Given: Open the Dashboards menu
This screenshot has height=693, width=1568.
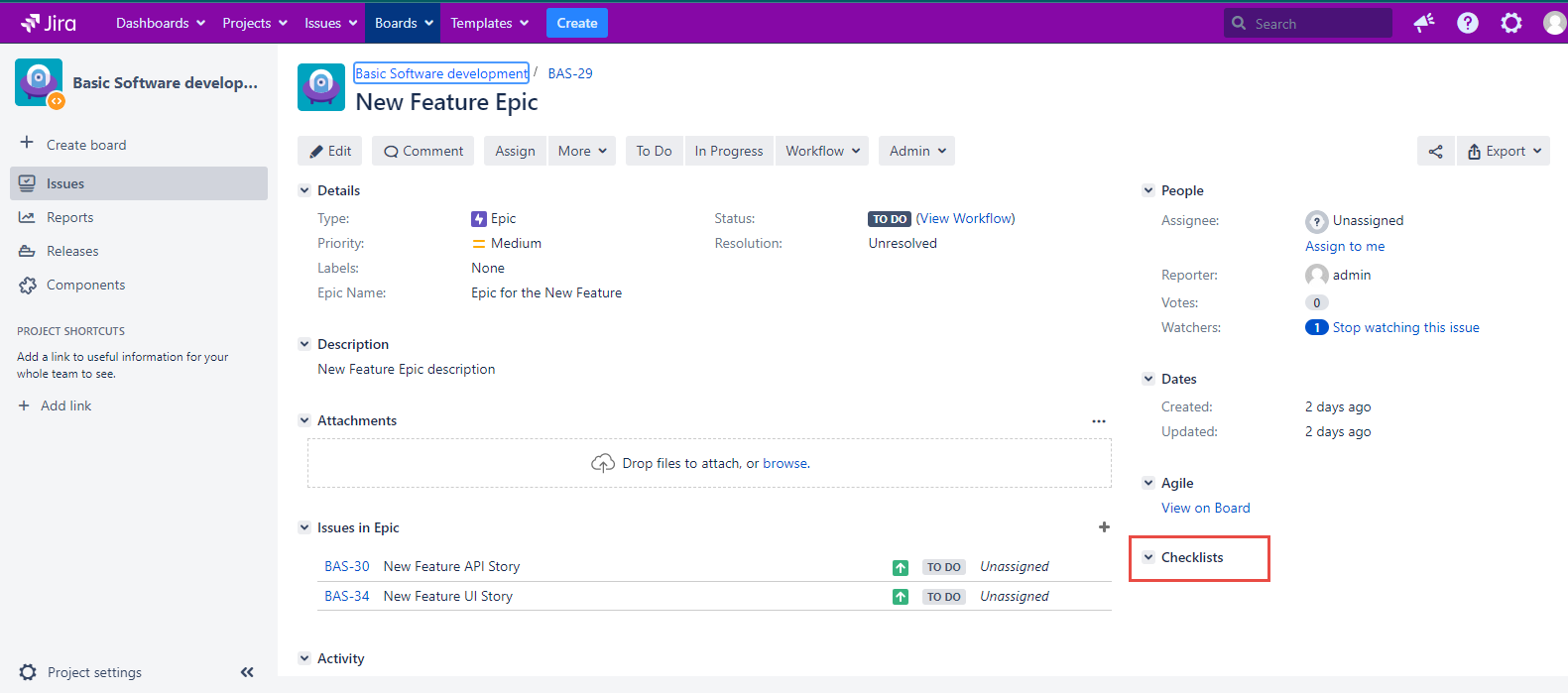Looking at the screenshot, I should pos(160,23).
